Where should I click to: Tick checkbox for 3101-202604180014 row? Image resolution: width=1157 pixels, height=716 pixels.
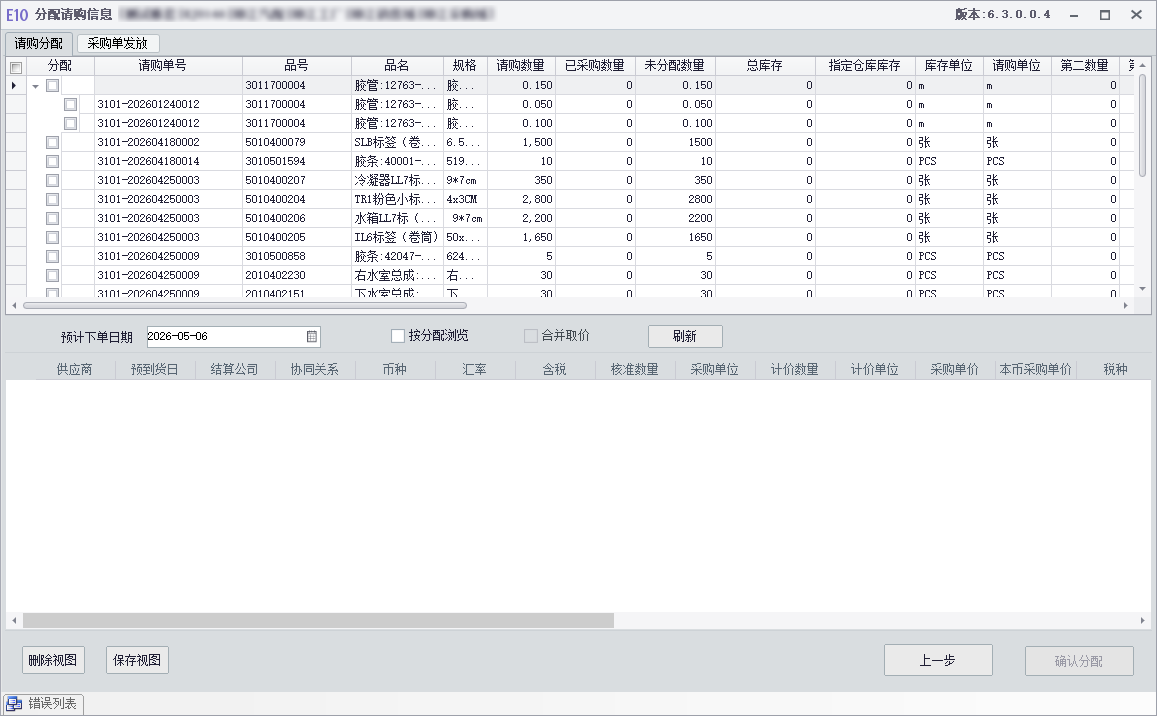52,162
